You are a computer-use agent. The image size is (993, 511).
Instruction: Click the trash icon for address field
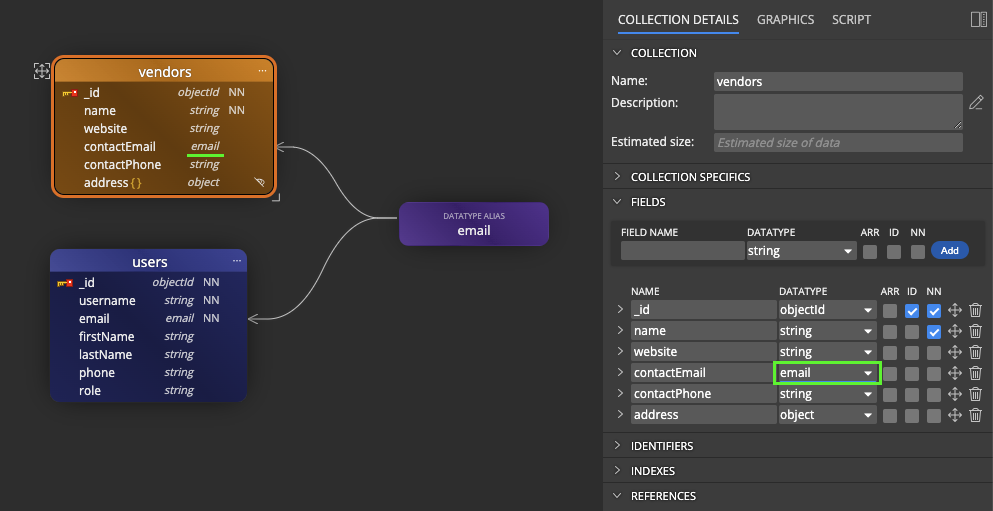click(975, 415)
